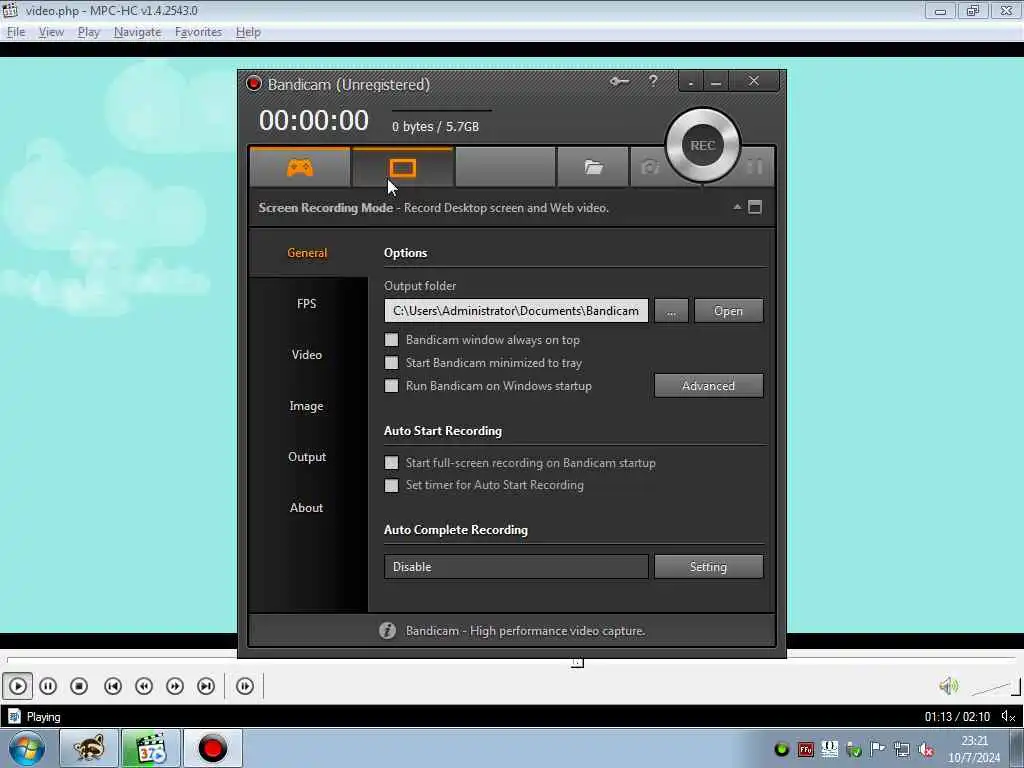
Task: Open the Play menu in MPC-HC
Action: tap(88, 32)
